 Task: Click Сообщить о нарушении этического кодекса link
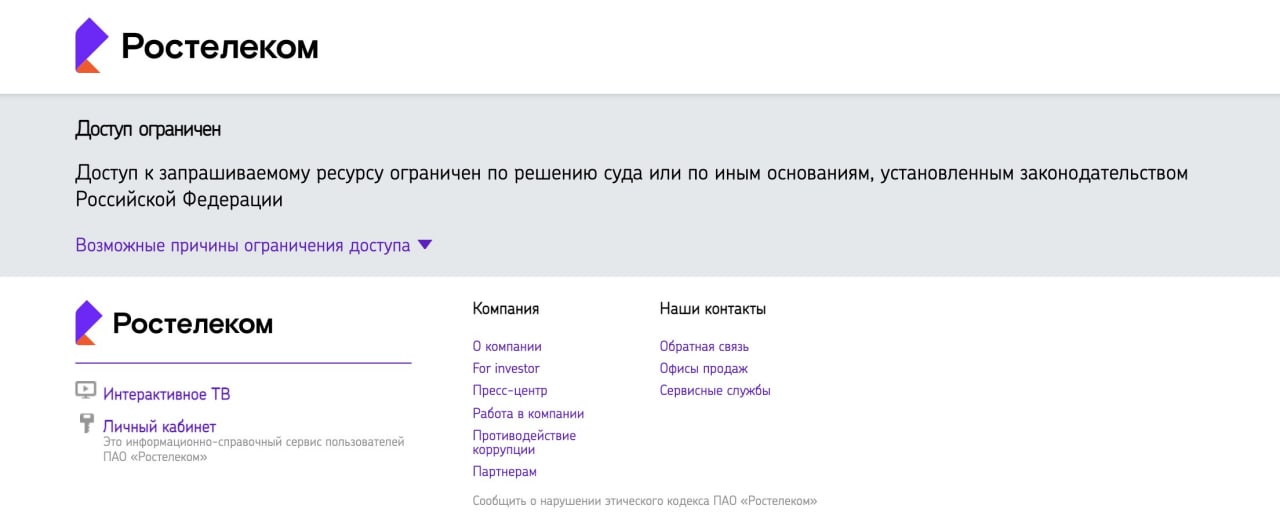coord(645,500)
